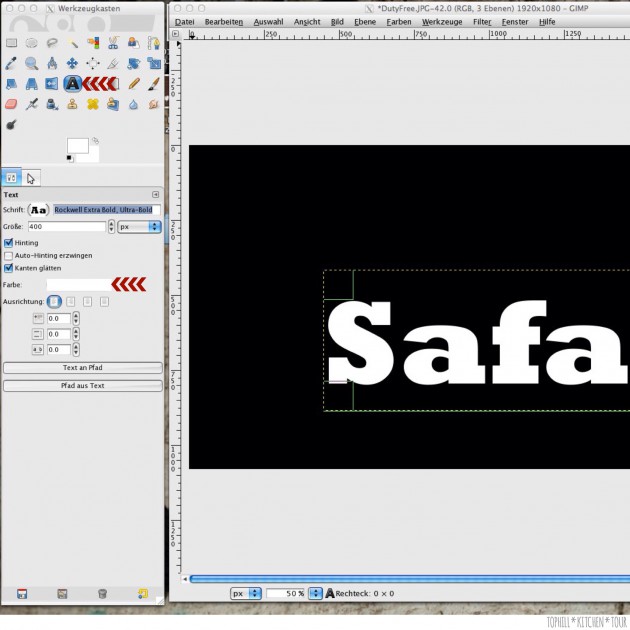Image resolution: width=630 pixels, height=630 pixels.
Task: Reset colors to black and white
Action: point(70,159)
